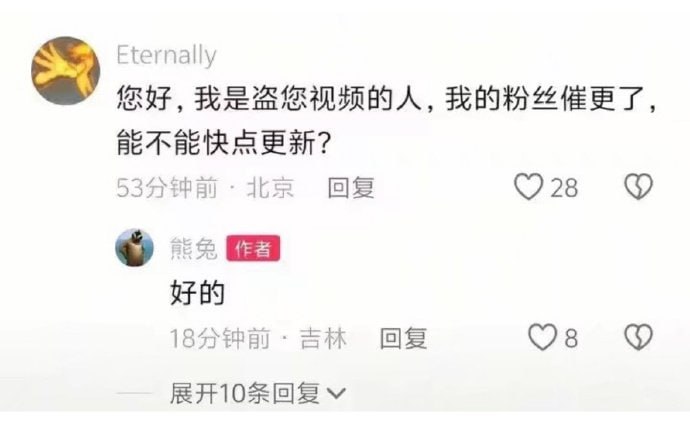
Task: Reply to Eternally's comment via 回复
Action: (x=351, y=188)
